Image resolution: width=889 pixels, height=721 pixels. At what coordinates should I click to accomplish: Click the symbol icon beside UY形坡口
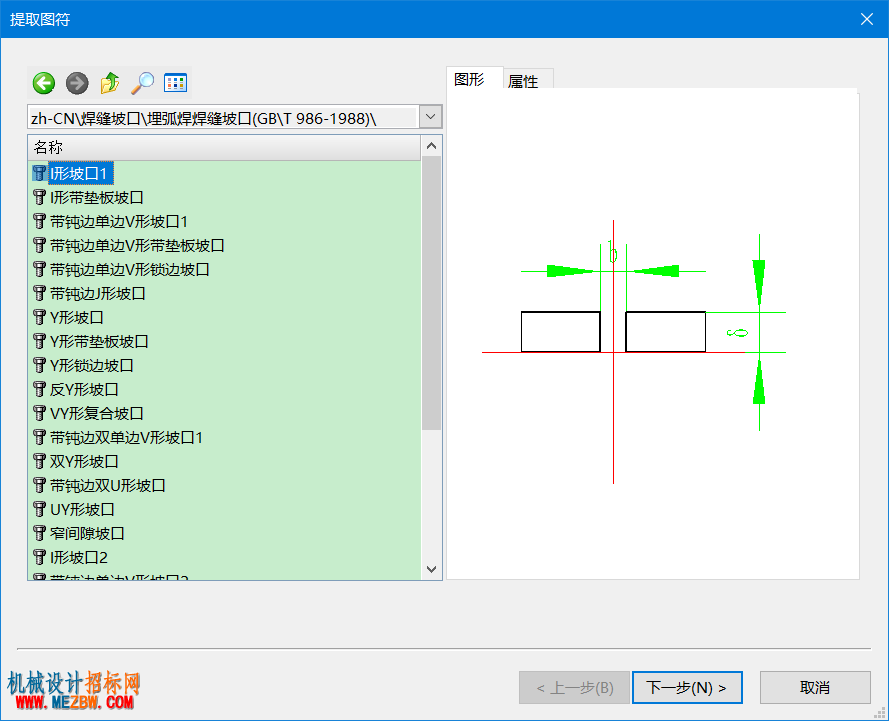click(x=39, y=509)
